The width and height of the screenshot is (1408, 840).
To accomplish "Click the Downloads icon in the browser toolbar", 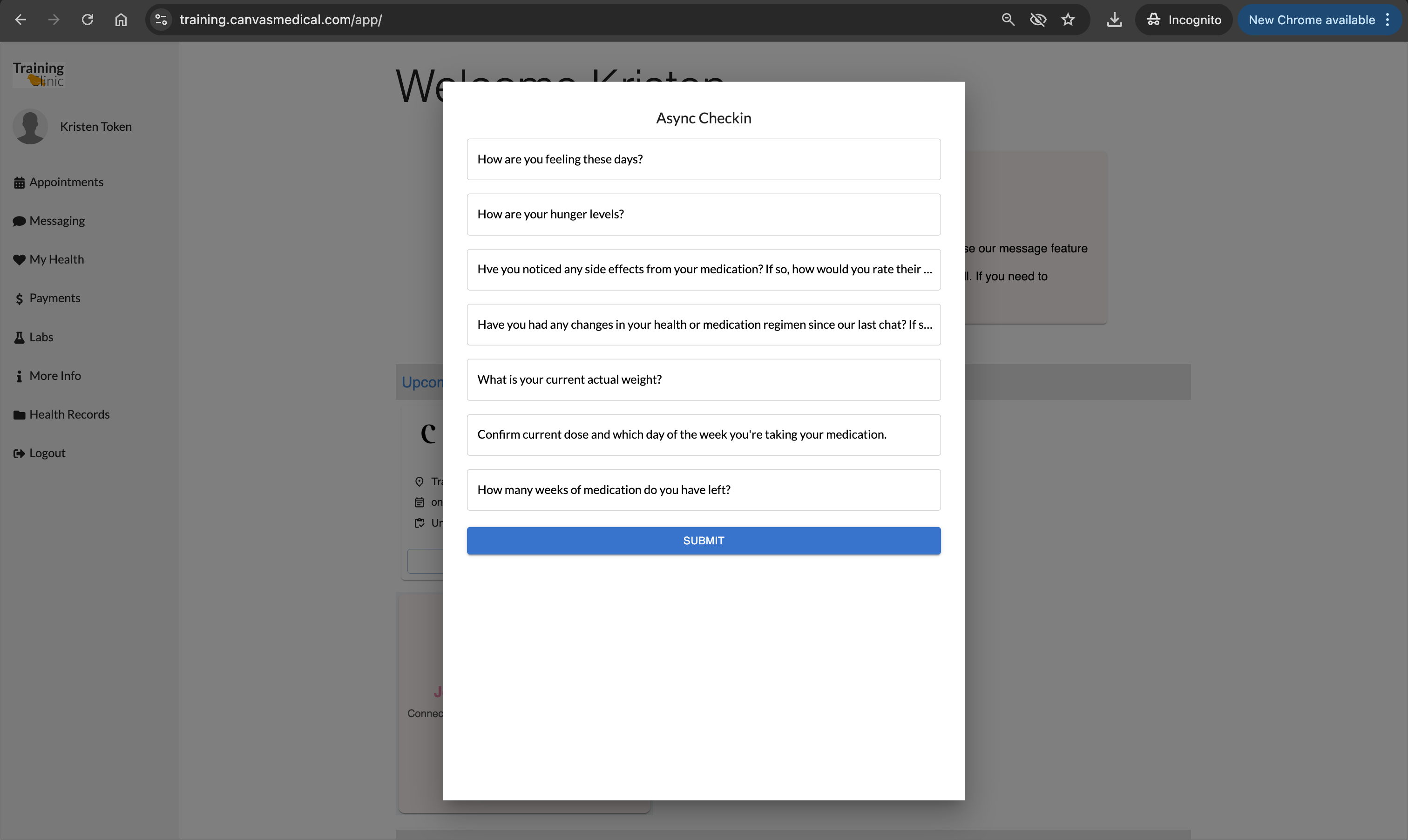I will point(1114,19).
